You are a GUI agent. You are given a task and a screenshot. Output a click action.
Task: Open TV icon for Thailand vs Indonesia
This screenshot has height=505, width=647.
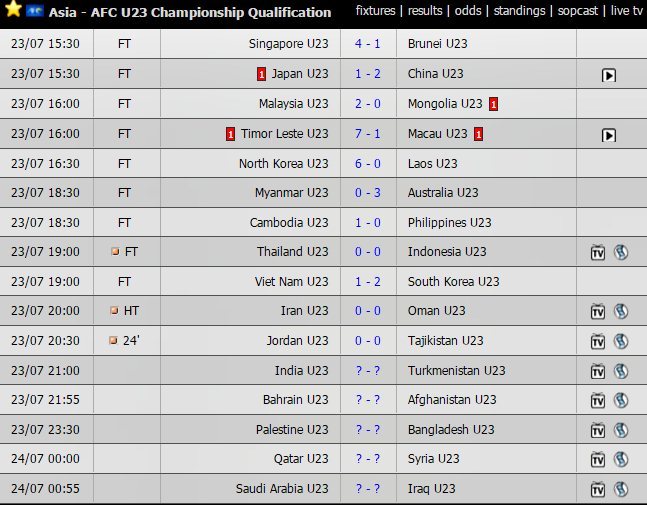coord(598,253)
